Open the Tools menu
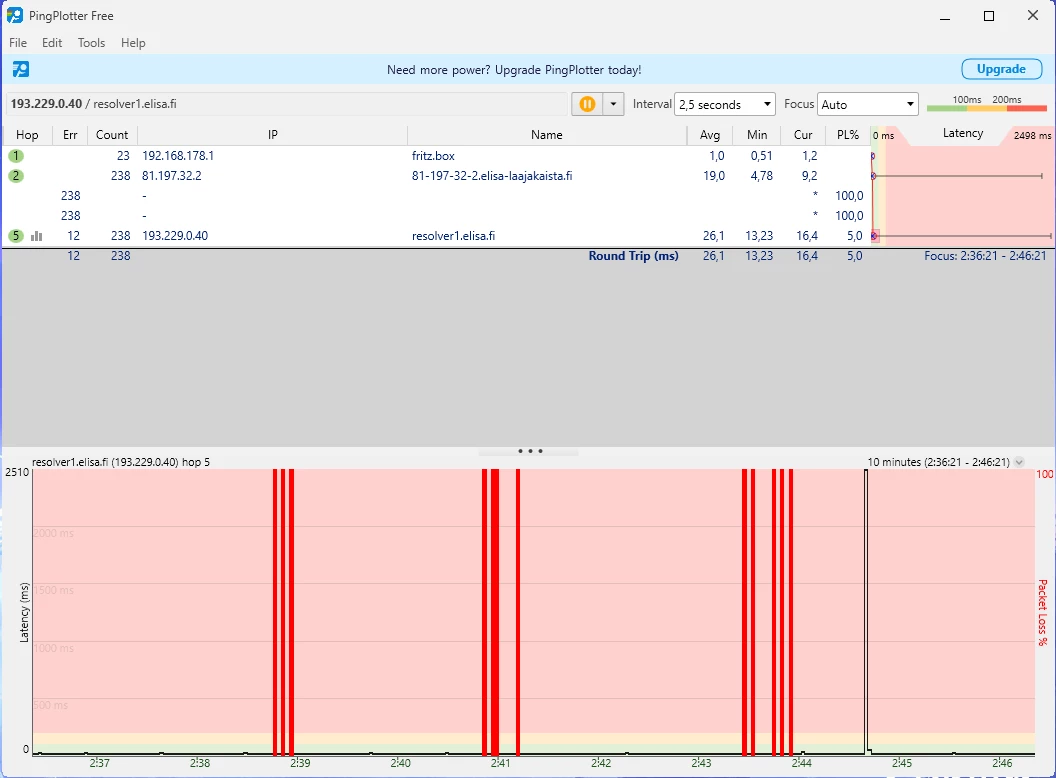 click(91, 43)
